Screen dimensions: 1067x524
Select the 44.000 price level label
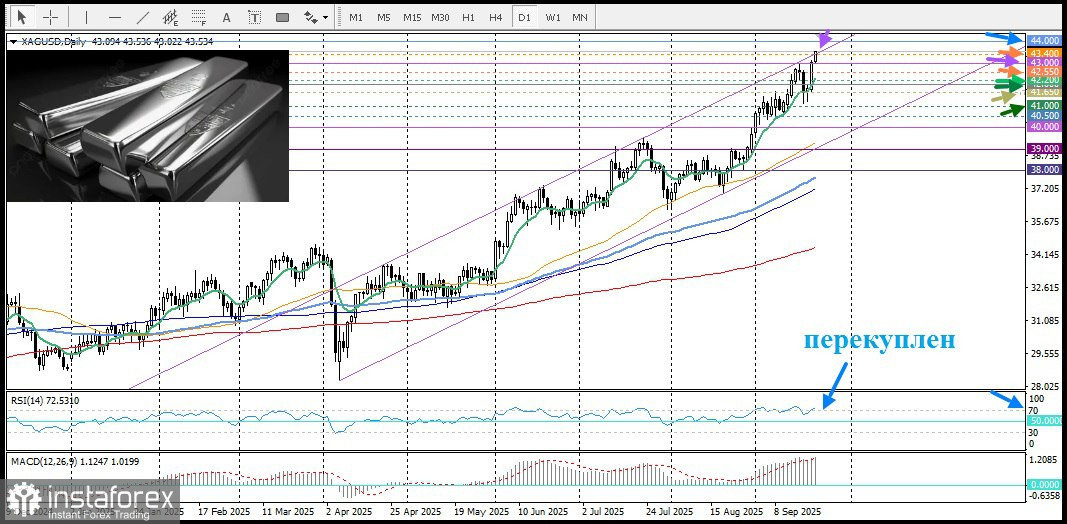point(1044,41)
